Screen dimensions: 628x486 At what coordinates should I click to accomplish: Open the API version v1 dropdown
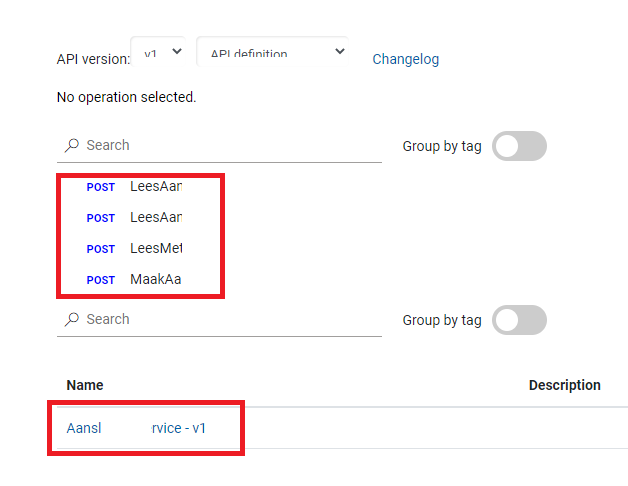pos(158,52)
